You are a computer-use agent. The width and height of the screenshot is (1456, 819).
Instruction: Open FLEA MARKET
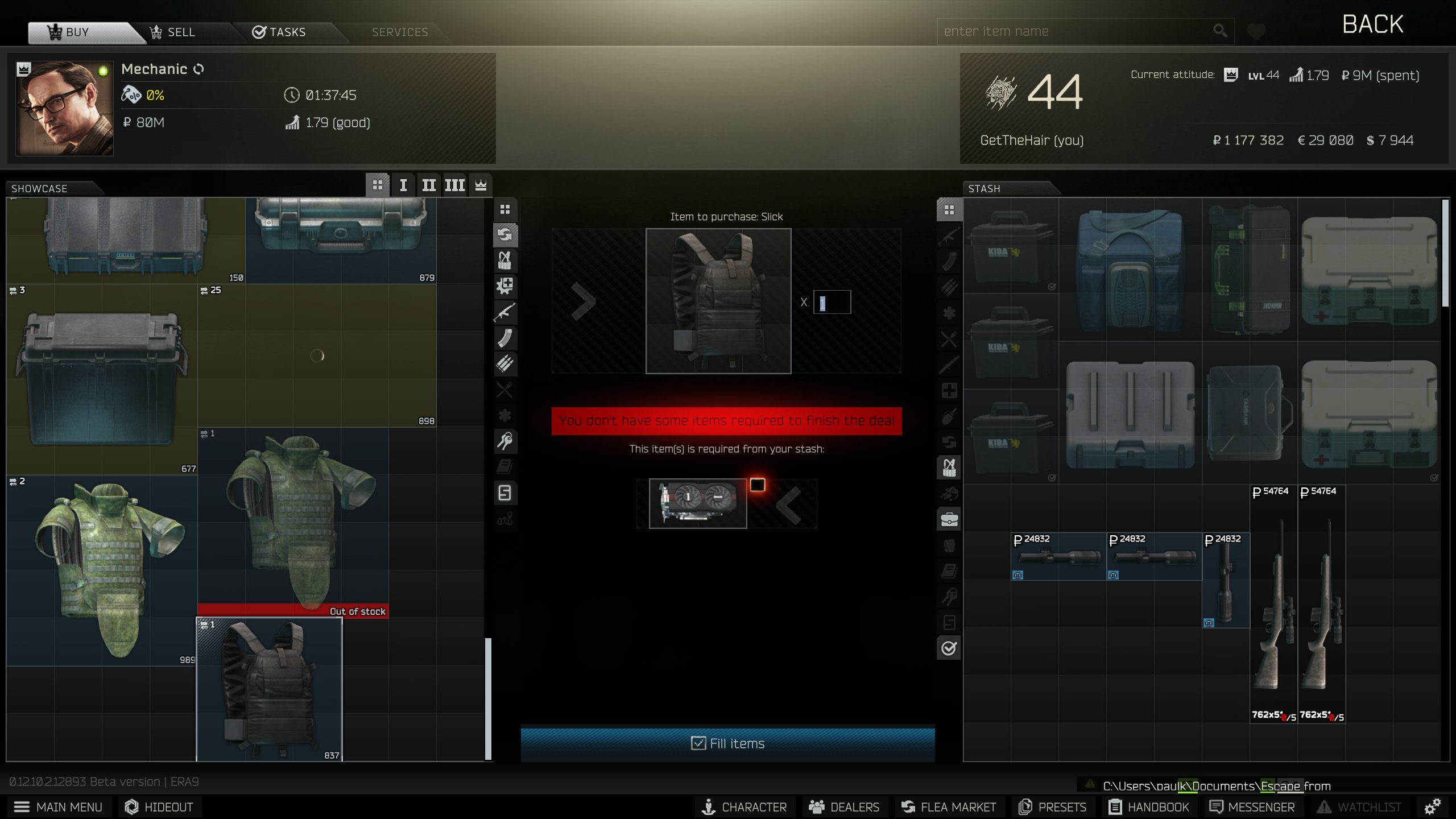949,807
